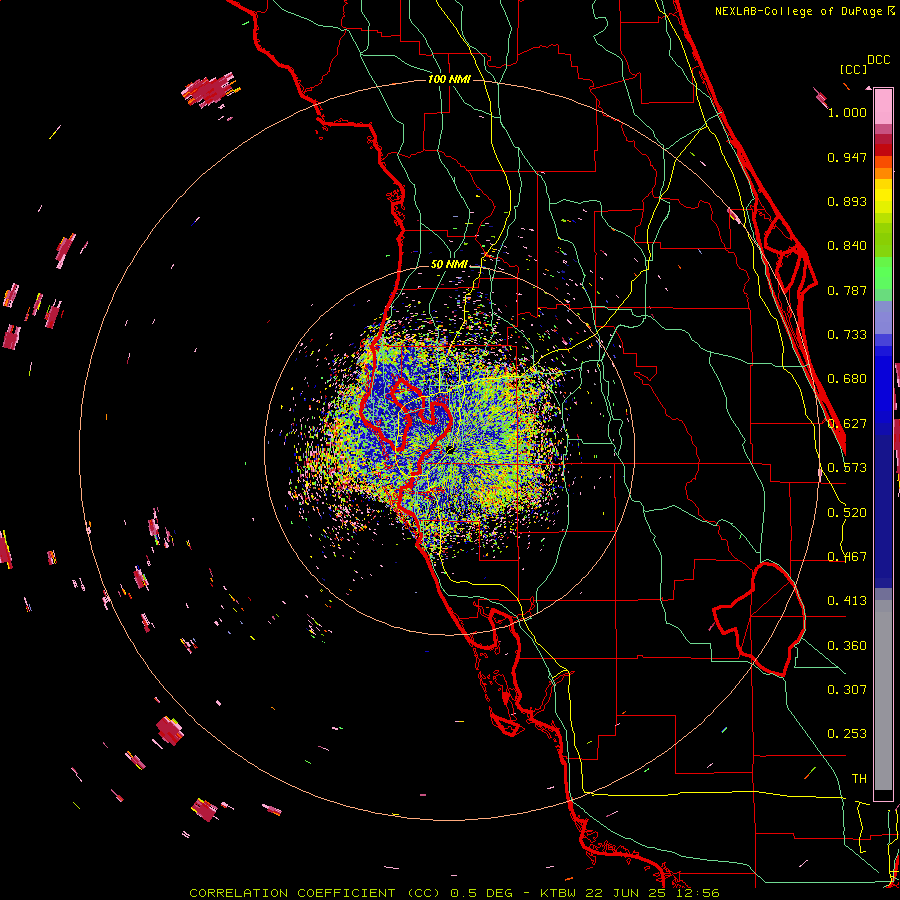Viewport: 900px width, 900px height.
Task: Click the 0.413 value on the color scale
Action: 847,601
